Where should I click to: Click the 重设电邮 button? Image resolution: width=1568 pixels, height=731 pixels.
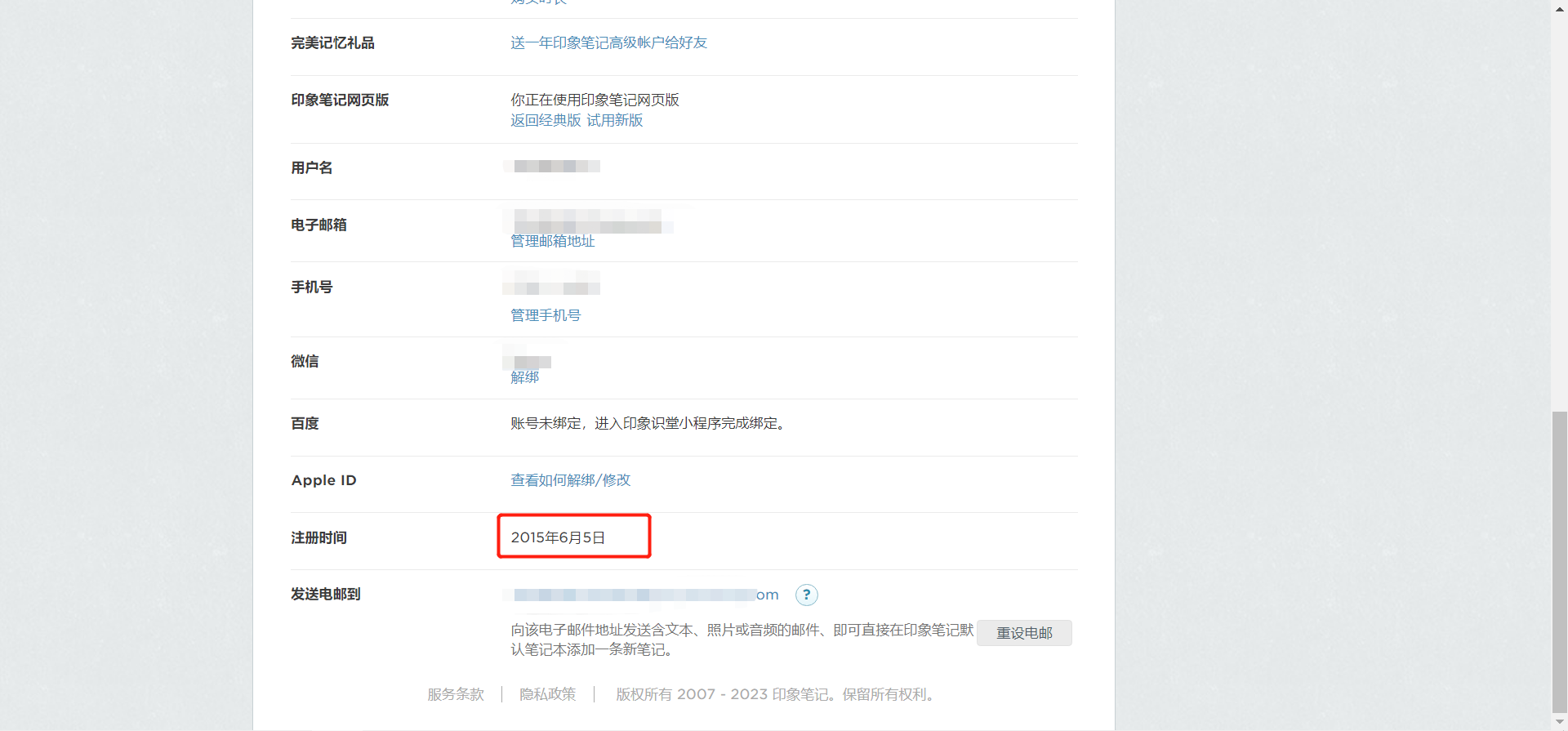click(x=1024, y=633)
